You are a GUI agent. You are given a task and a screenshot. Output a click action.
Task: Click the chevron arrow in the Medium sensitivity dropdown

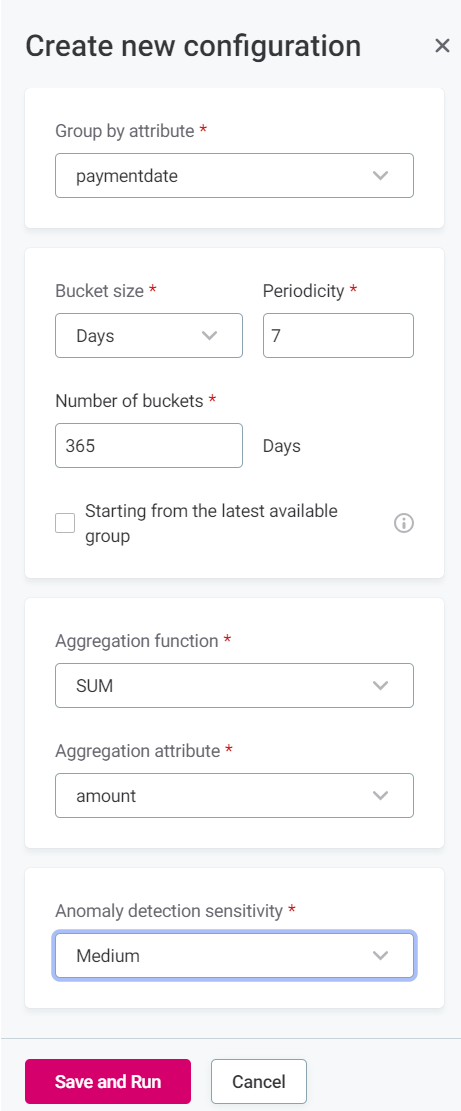click(381, 956)
